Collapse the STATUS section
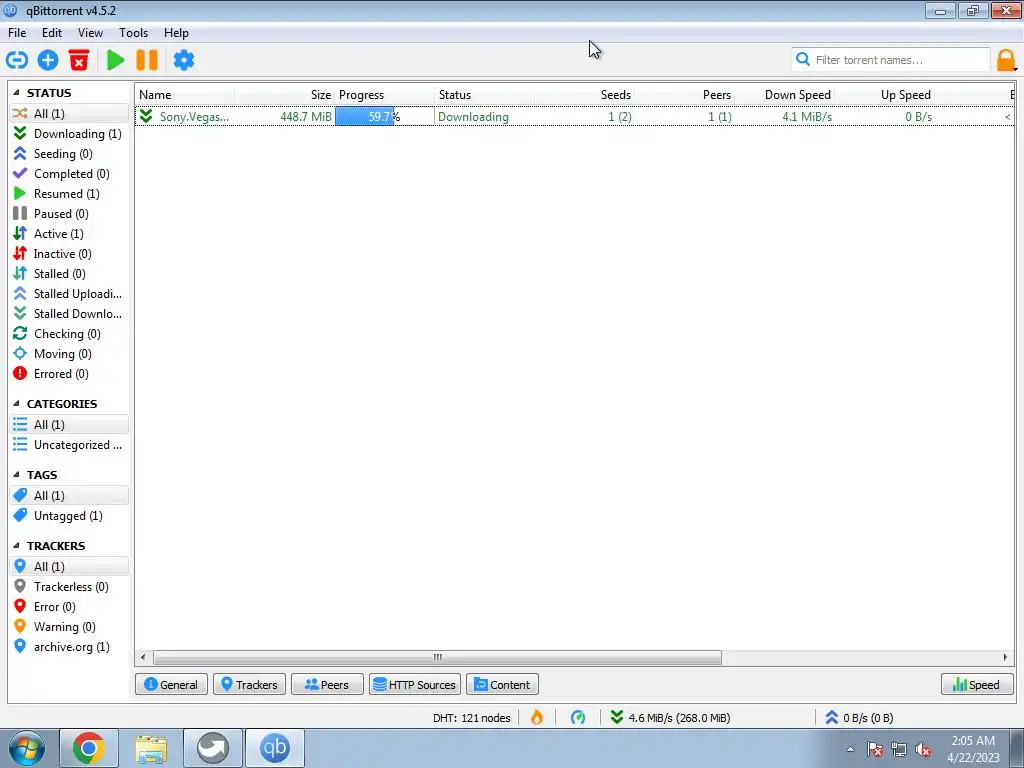 16,93
